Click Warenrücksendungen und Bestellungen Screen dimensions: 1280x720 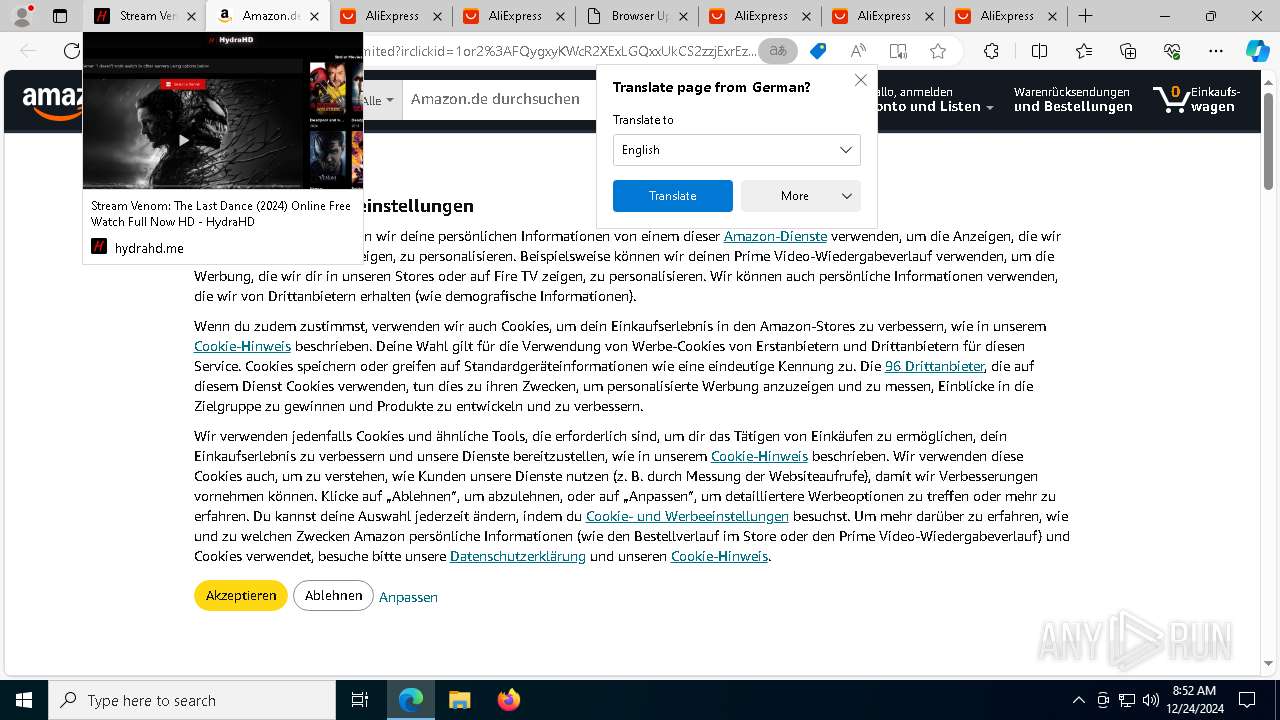pos(1073,99)
